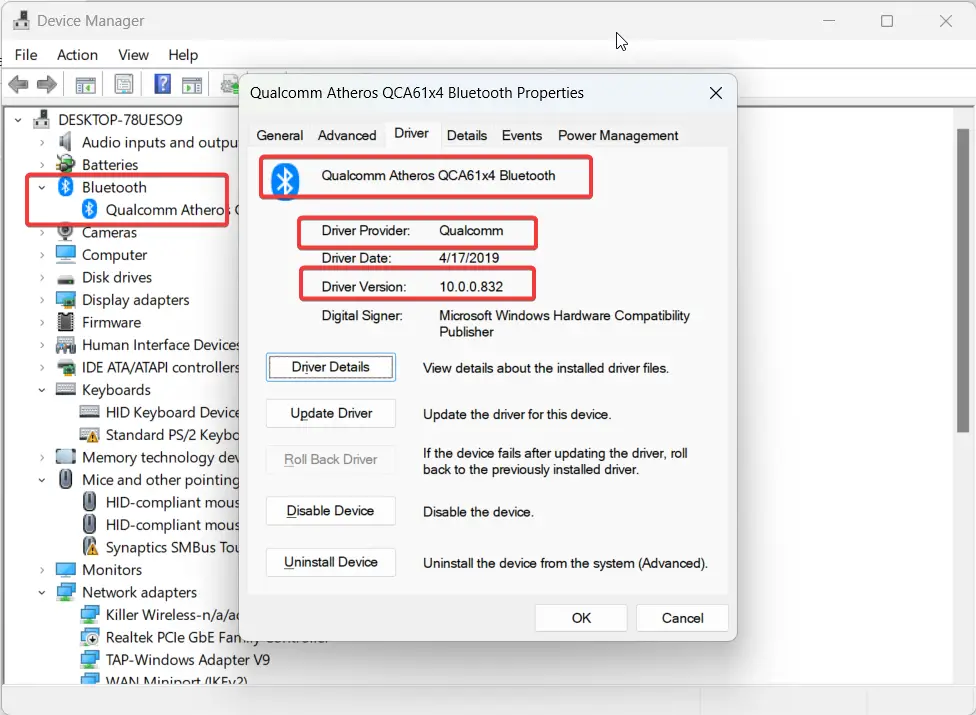Open the File menu
Image resolution: width=976 pixels, height=715 pixels.
point(26,55)
